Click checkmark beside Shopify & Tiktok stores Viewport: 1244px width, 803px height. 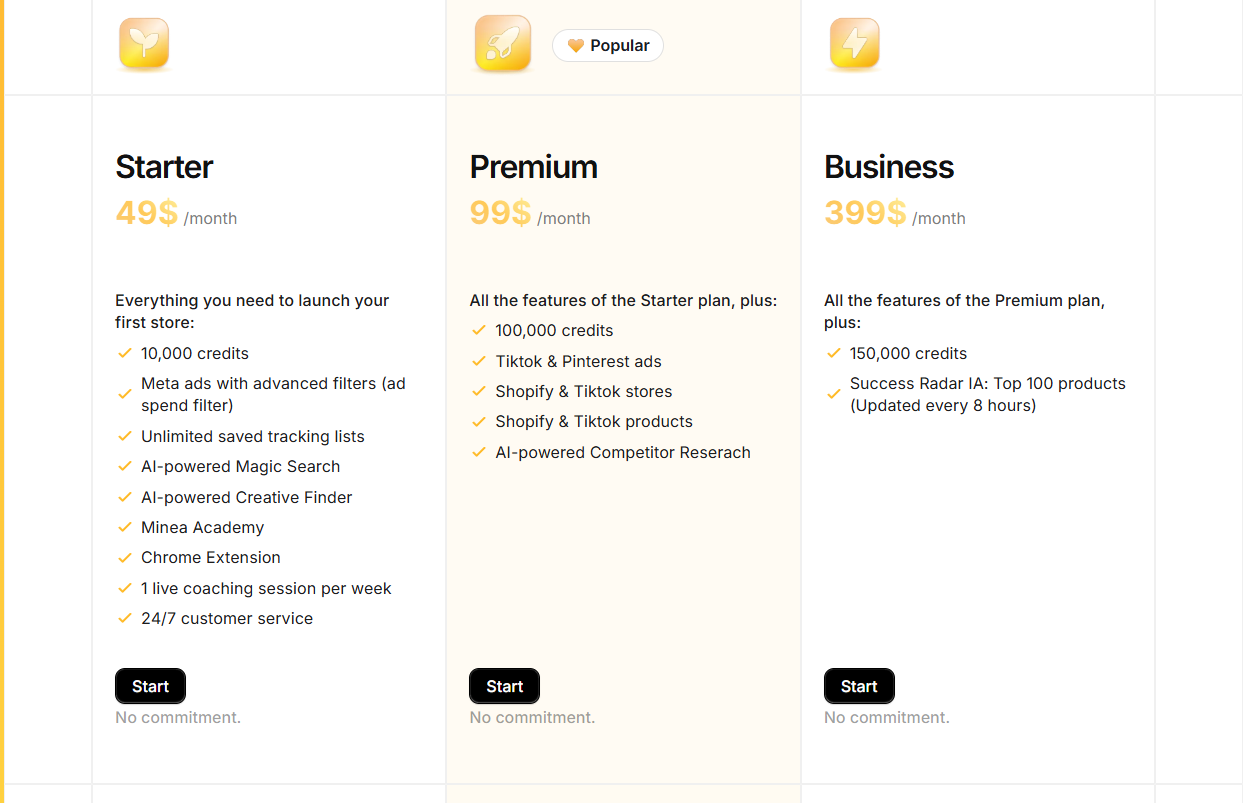tap(479, 391)
